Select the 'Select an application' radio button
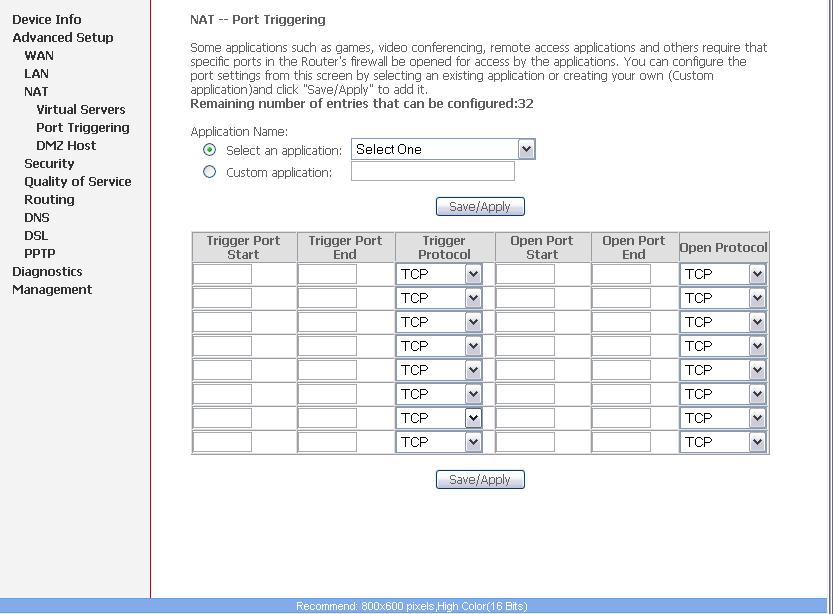Screen dimensions: 833x614 point(209,150)
